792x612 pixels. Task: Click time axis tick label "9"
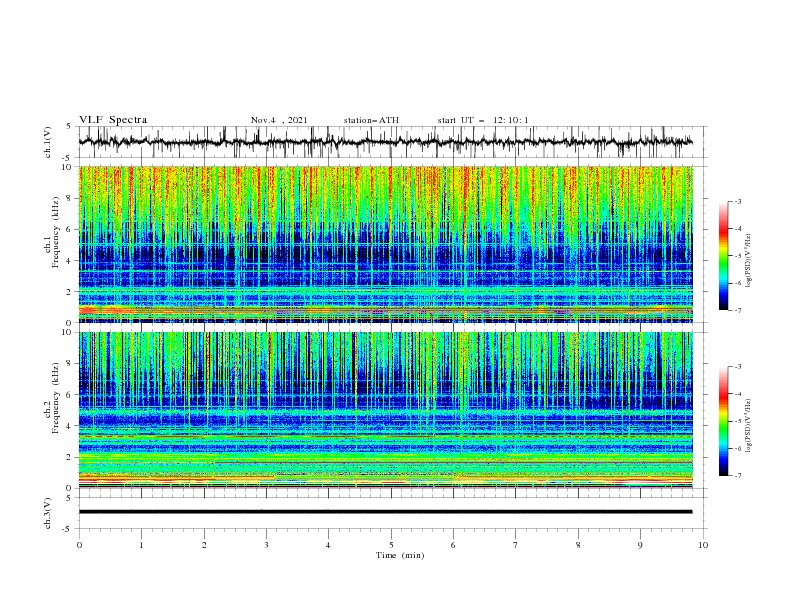pos(640,545)
